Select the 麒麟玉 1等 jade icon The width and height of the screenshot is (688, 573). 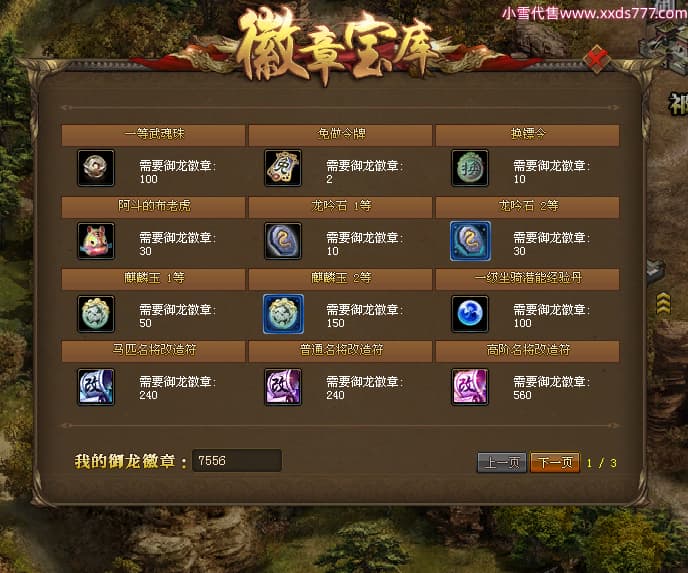click(96, 314)
